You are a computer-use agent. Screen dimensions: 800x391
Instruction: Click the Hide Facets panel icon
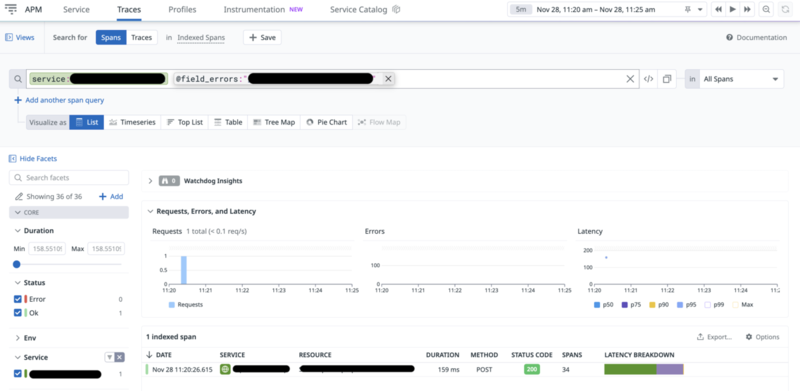(13, 159)
